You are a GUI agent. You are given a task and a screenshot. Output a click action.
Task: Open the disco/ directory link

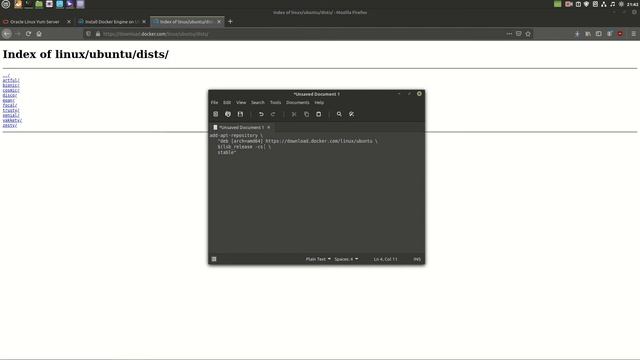(x=10, y=95)
